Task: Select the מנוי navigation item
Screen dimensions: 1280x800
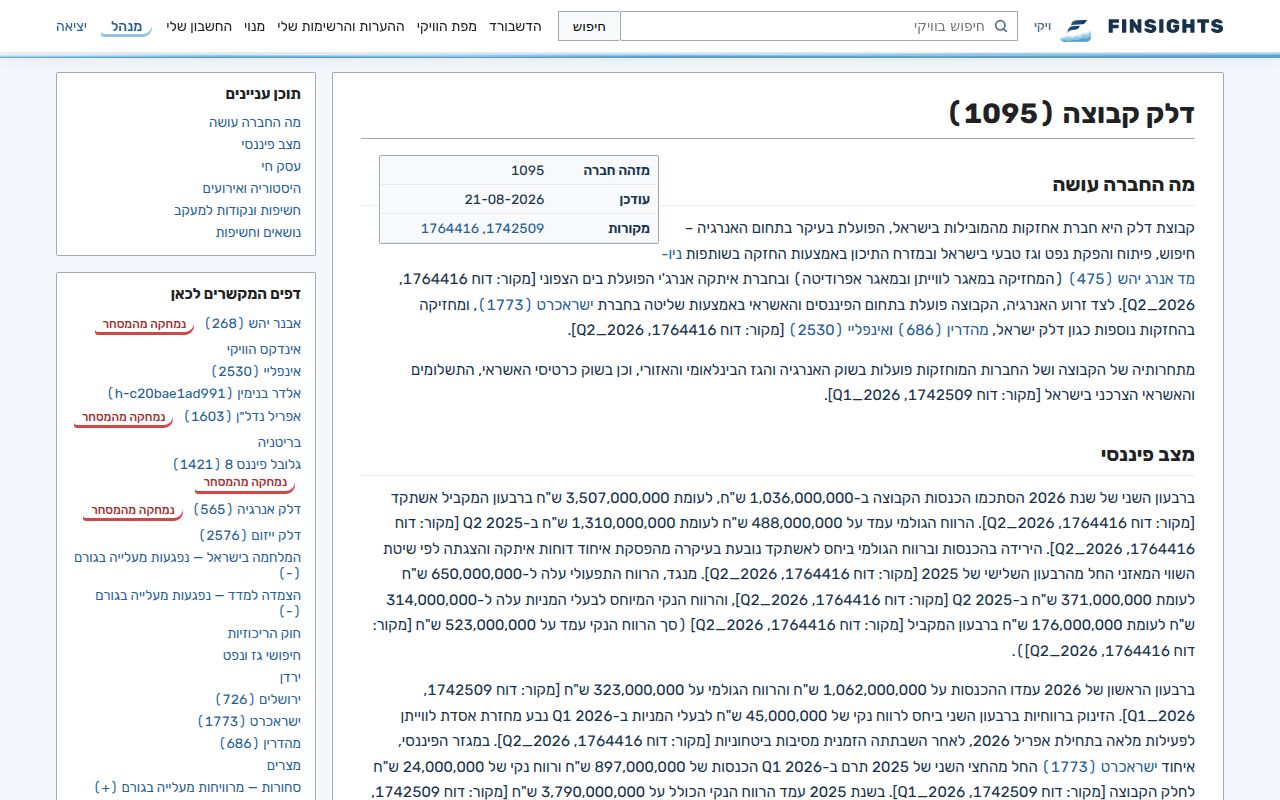Action: click(254, 26)
